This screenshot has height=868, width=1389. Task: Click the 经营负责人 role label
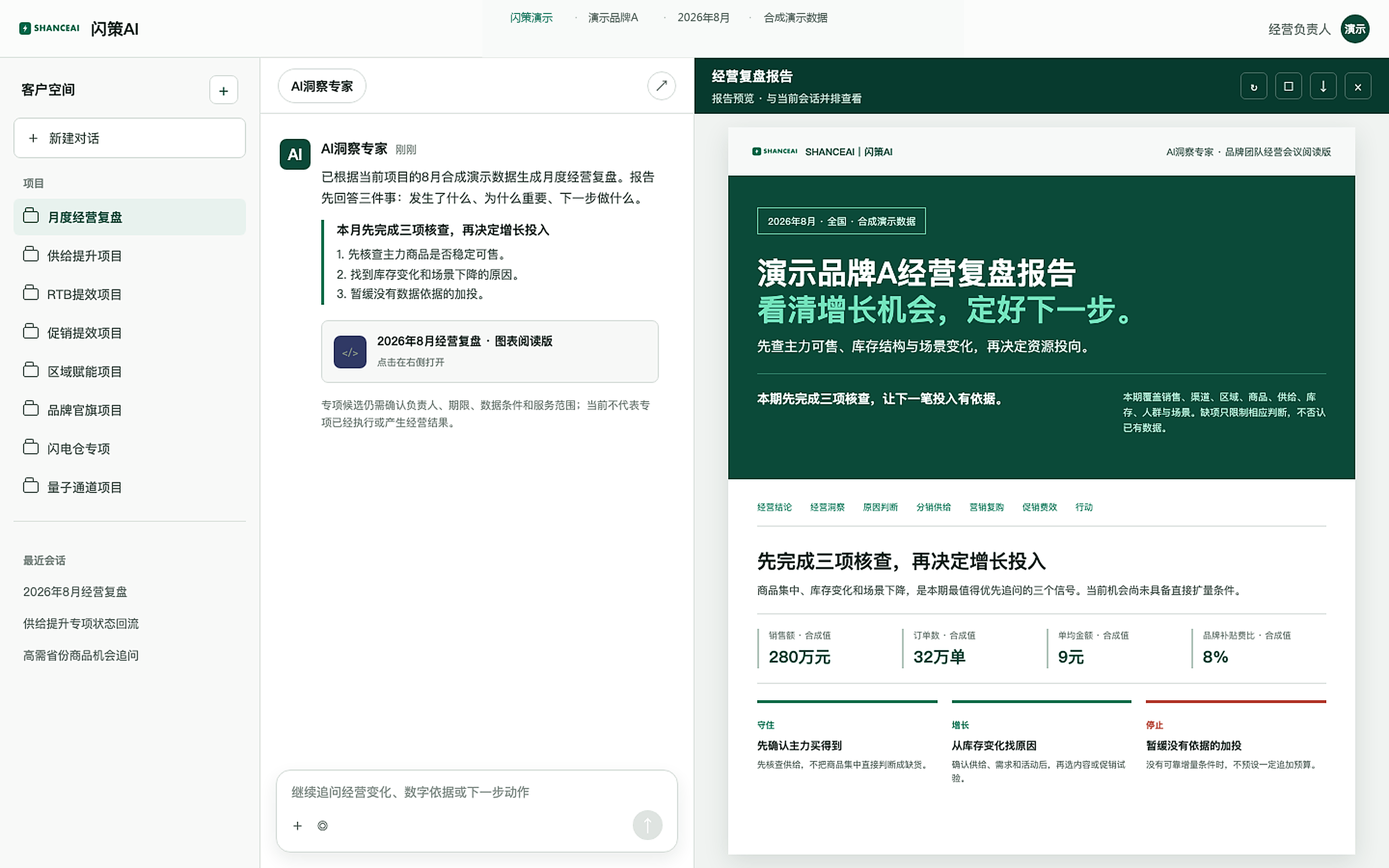point(1299,29)
